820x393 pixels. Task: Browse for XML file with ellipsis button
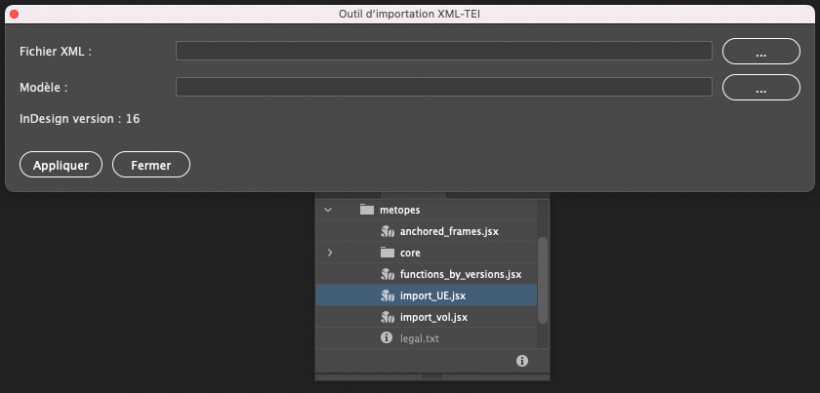(x=761, y=51)
